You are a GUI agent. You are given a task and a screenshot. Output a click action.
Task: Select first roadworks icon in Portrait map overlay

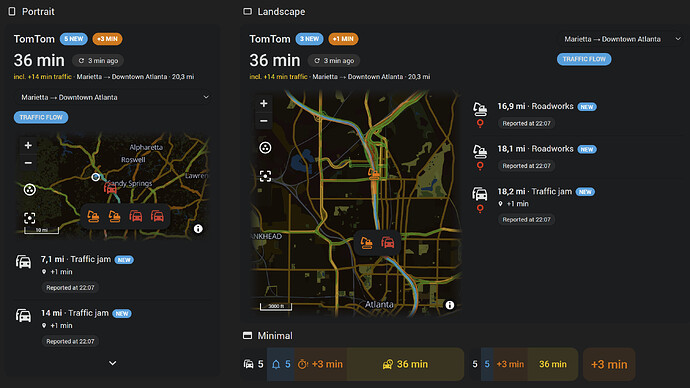point(93,216)
